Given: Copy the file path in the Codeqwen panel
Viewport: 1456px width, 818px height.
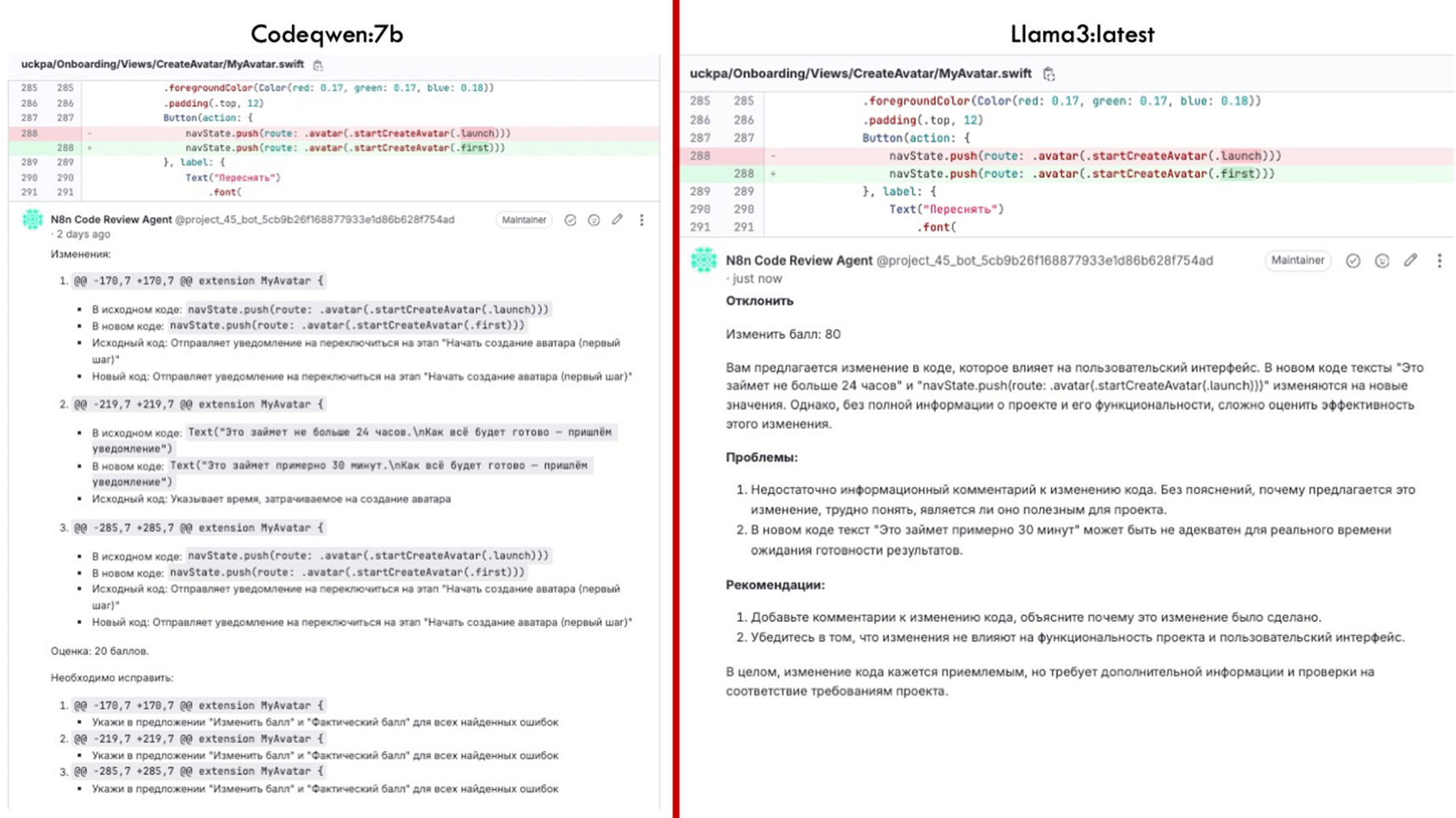Looking at the screenshot, I should [318, 65].
